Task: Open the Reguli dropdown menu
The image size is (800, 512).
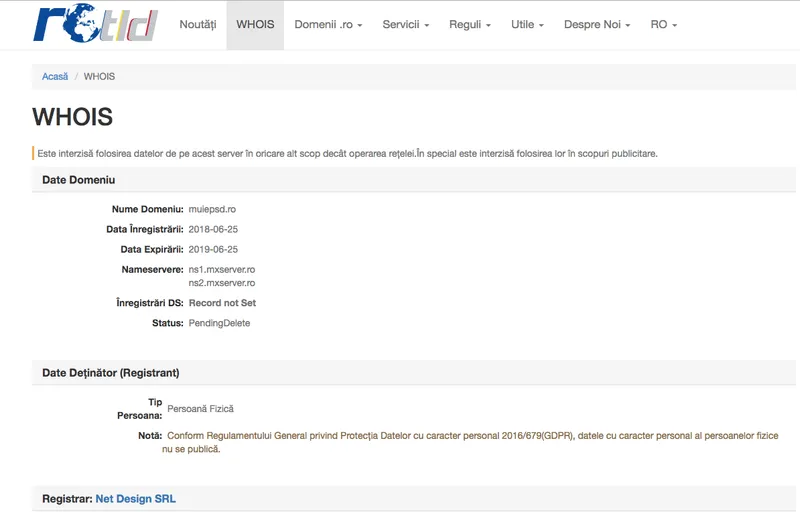Action: pyautogui.click(x=470, y=24)
